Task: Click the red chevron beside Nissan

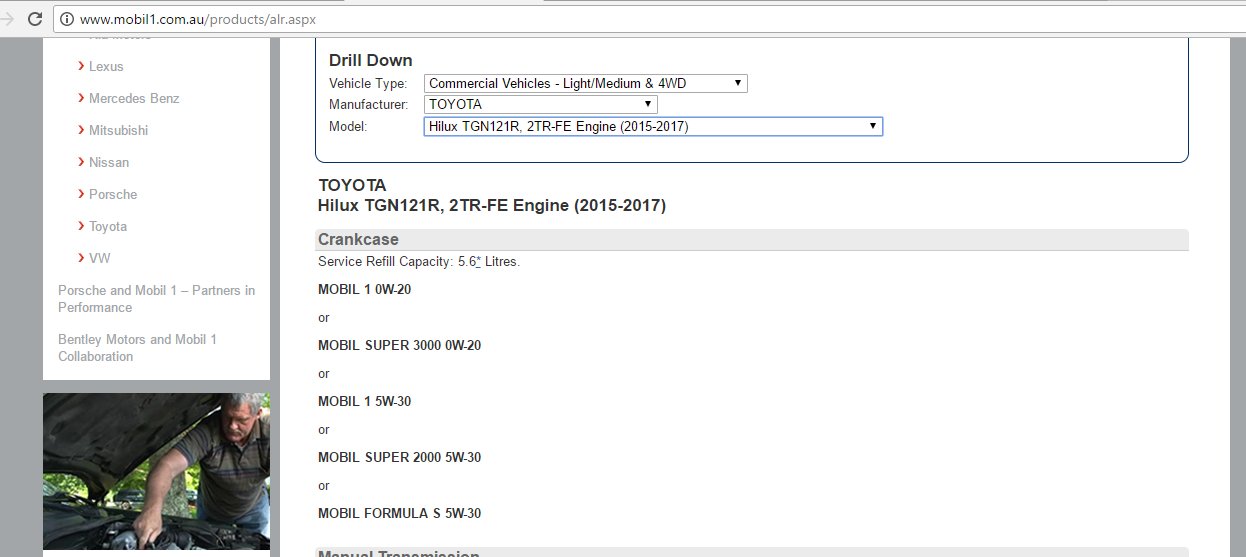Action: point(80,162)
